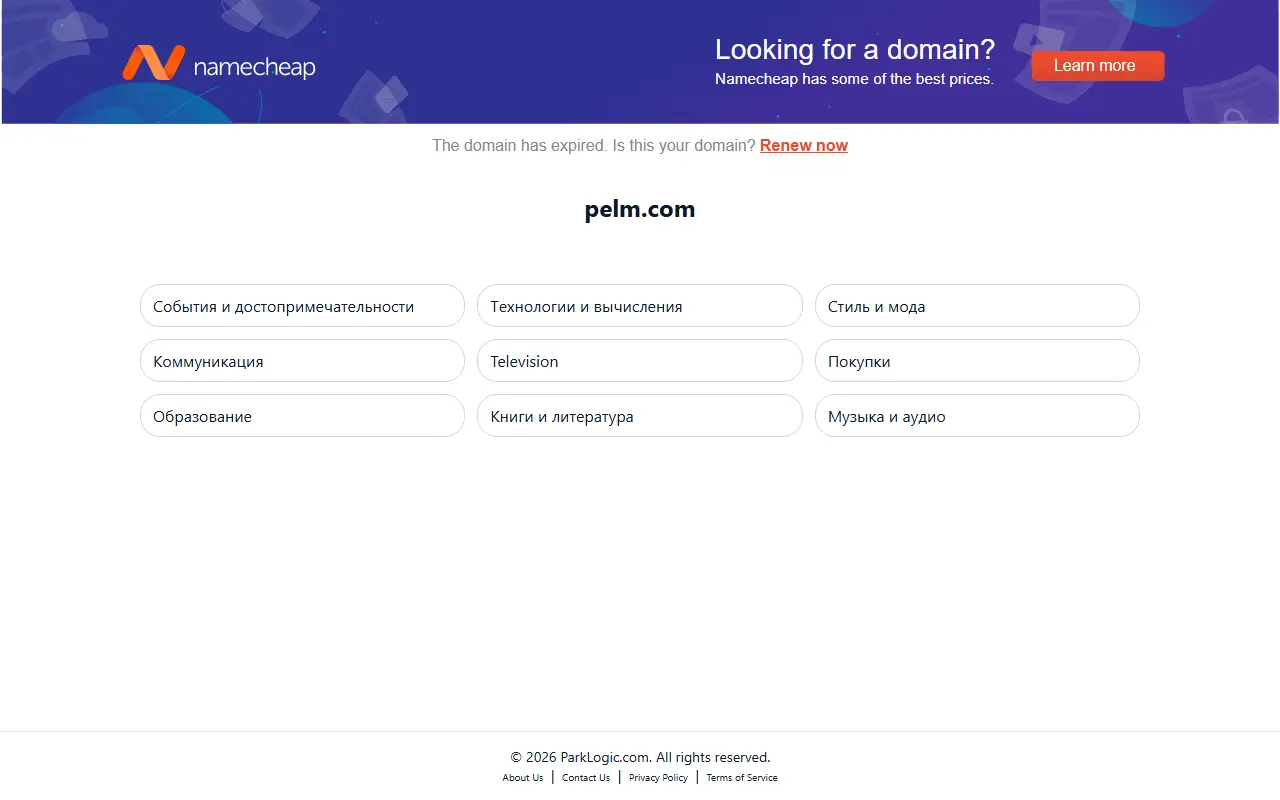
Task: Open the Коммуникация category
Action: (x=302, y=361)
